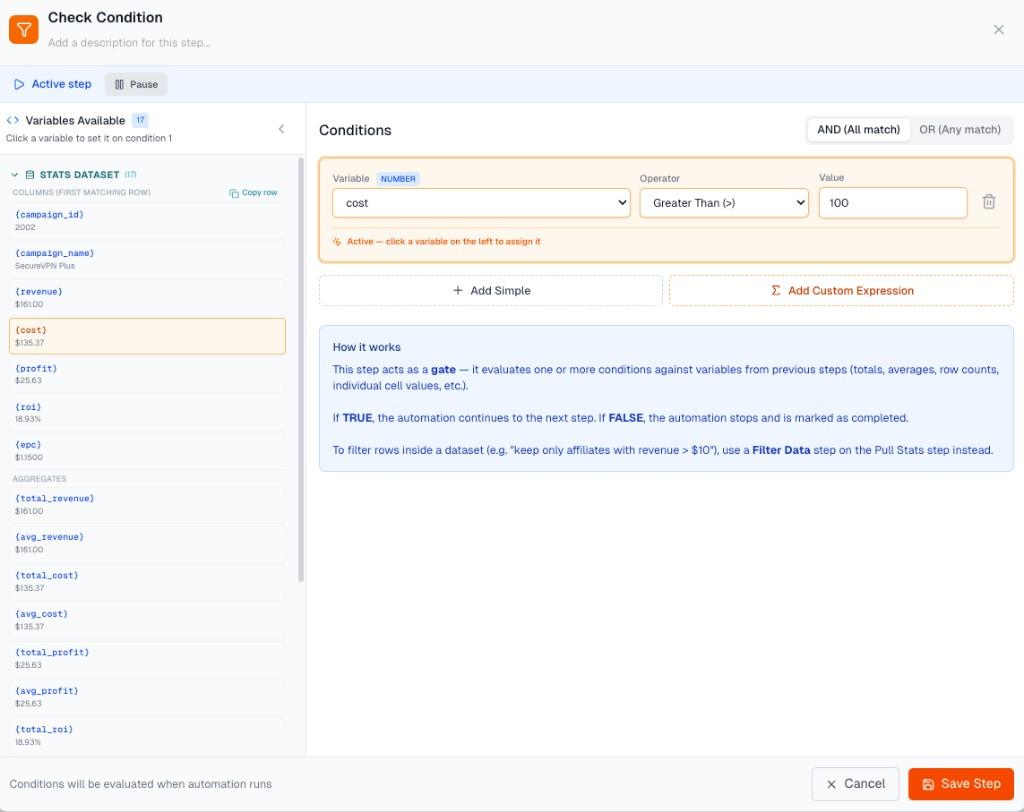Switch to OR (Any match) mode
This screenshot has height=812, width=1024.
pyautogui.click(x=959, y=129)
